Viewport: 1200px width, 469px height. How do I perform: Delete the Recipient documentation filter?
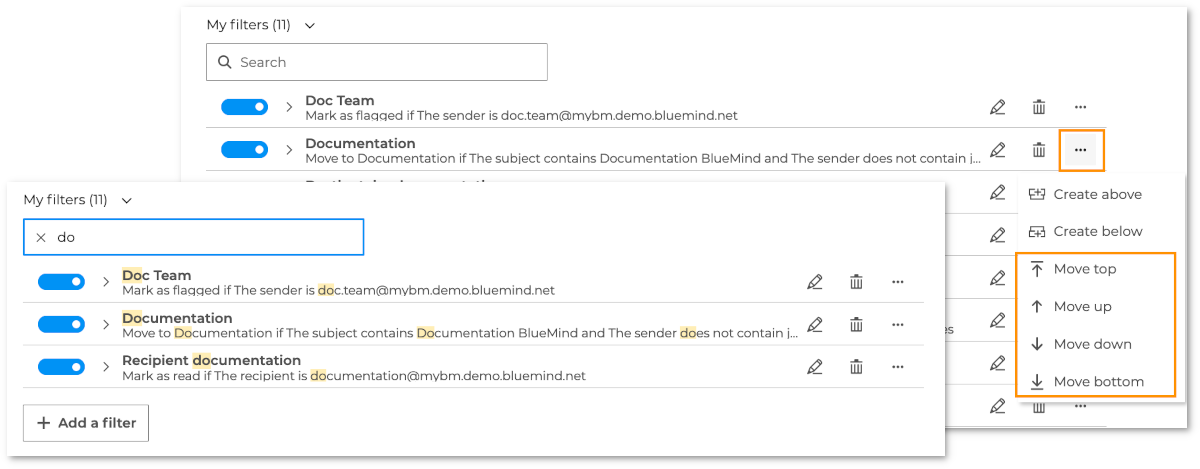856,367
